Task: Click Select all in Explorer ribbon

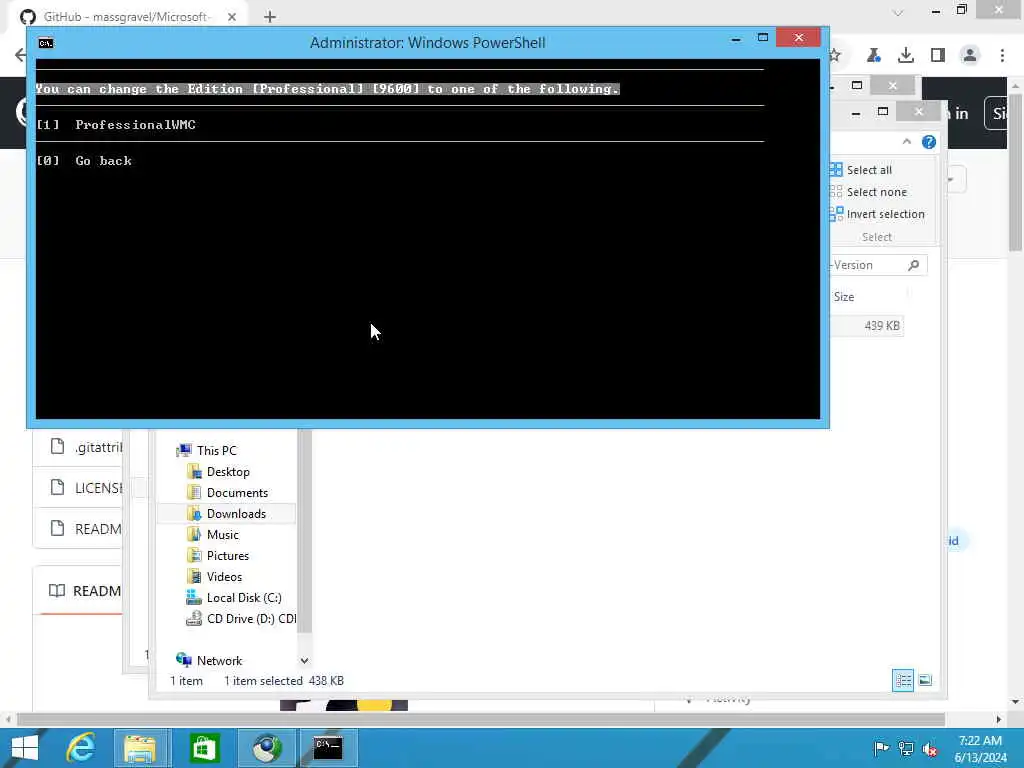Action: pos(869,170)
